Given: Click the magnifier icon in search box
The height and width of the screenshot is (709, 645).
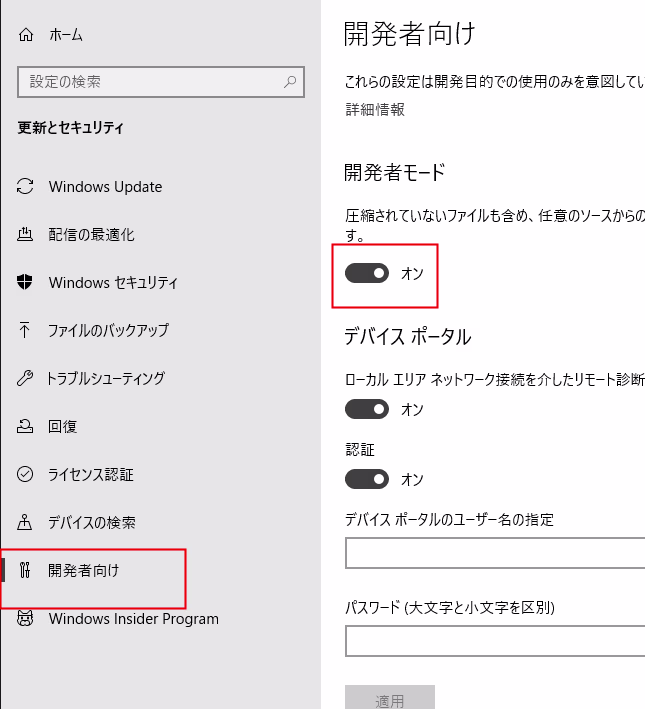Looking at the screenshot, I should click(290, 82).
